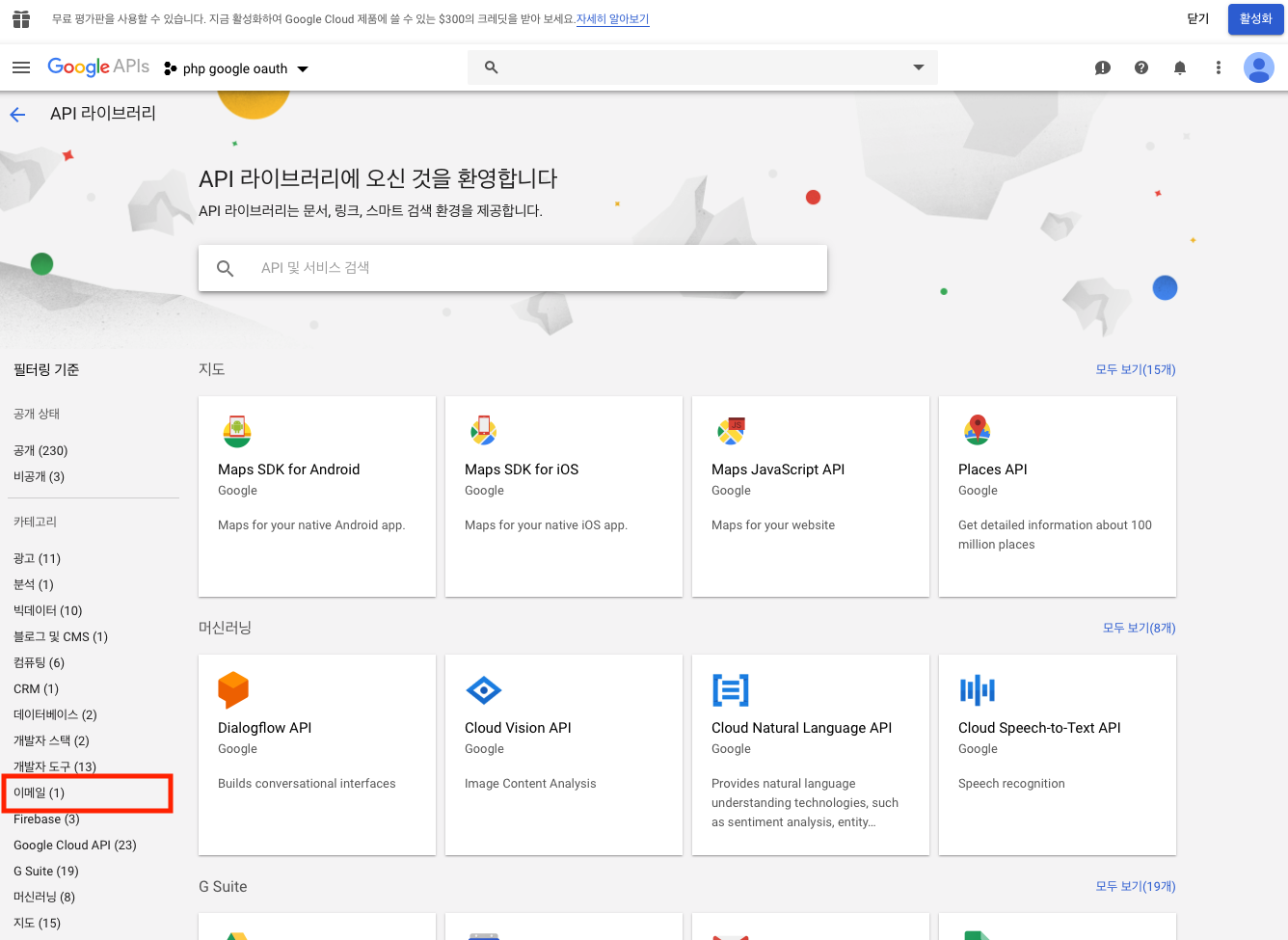This screenshot has height=940, width=1288.
Task: Go back with the left arrow
Action: tap(17, 115)
